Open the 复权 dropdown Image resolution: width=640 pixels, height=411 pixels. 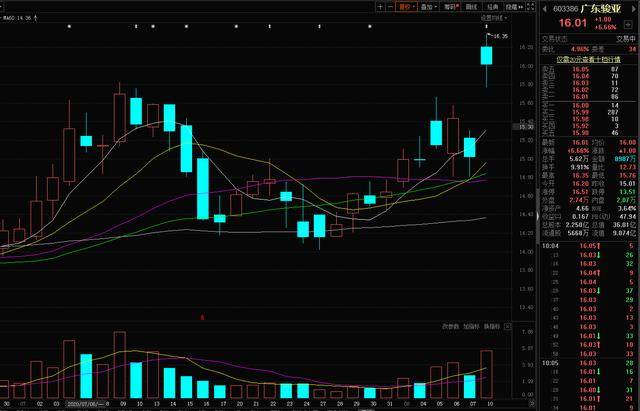tap(407, 7)
